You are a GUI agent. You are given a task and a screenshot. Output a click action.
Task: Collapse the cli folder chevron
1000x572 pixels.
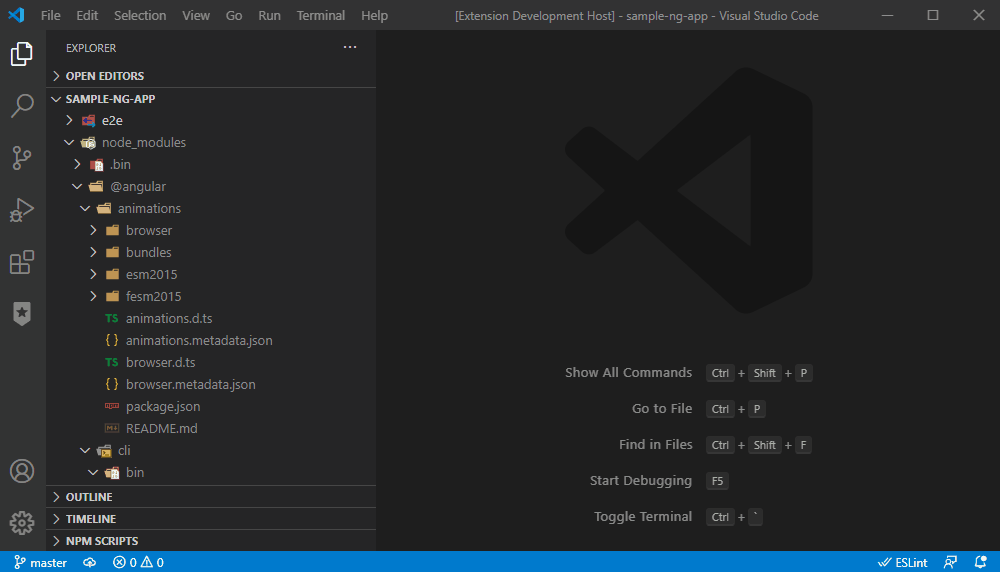click(85, 450)
